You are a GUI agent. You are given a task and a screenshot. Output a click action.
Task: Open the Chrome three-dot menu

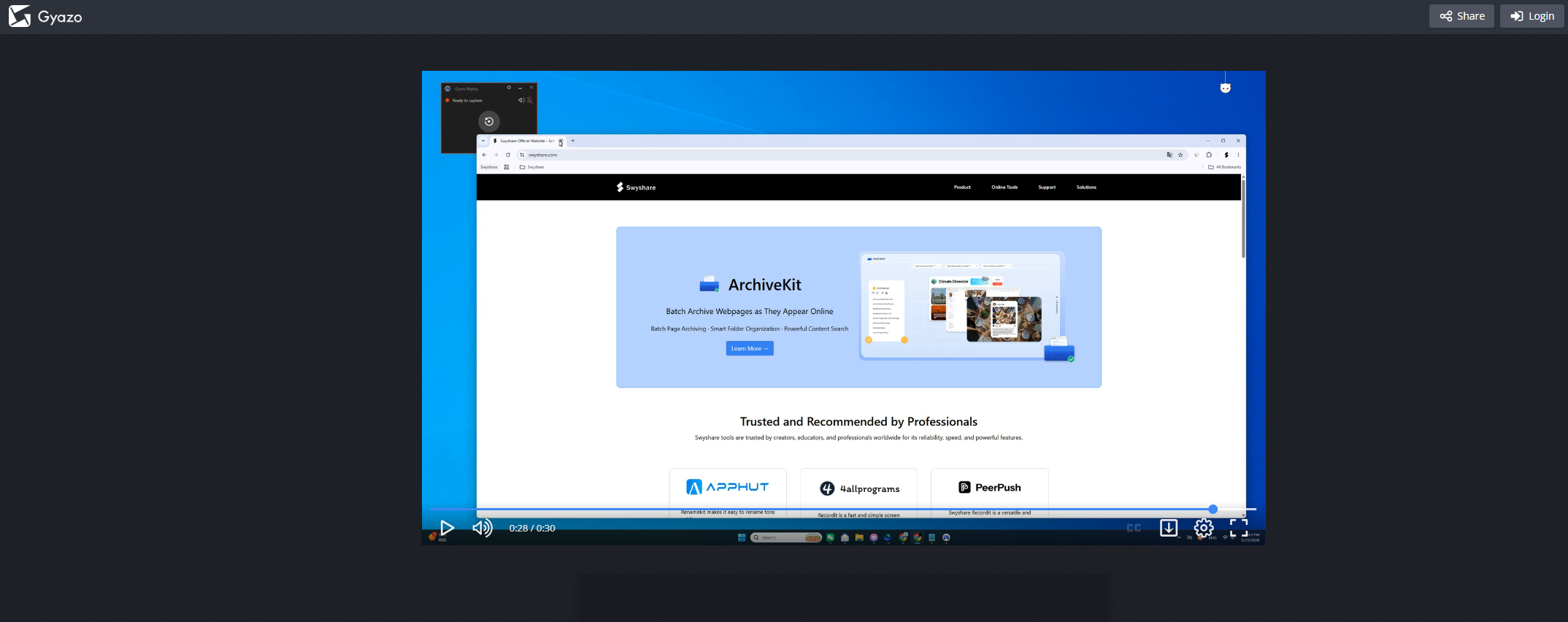tap(1238, 155)
